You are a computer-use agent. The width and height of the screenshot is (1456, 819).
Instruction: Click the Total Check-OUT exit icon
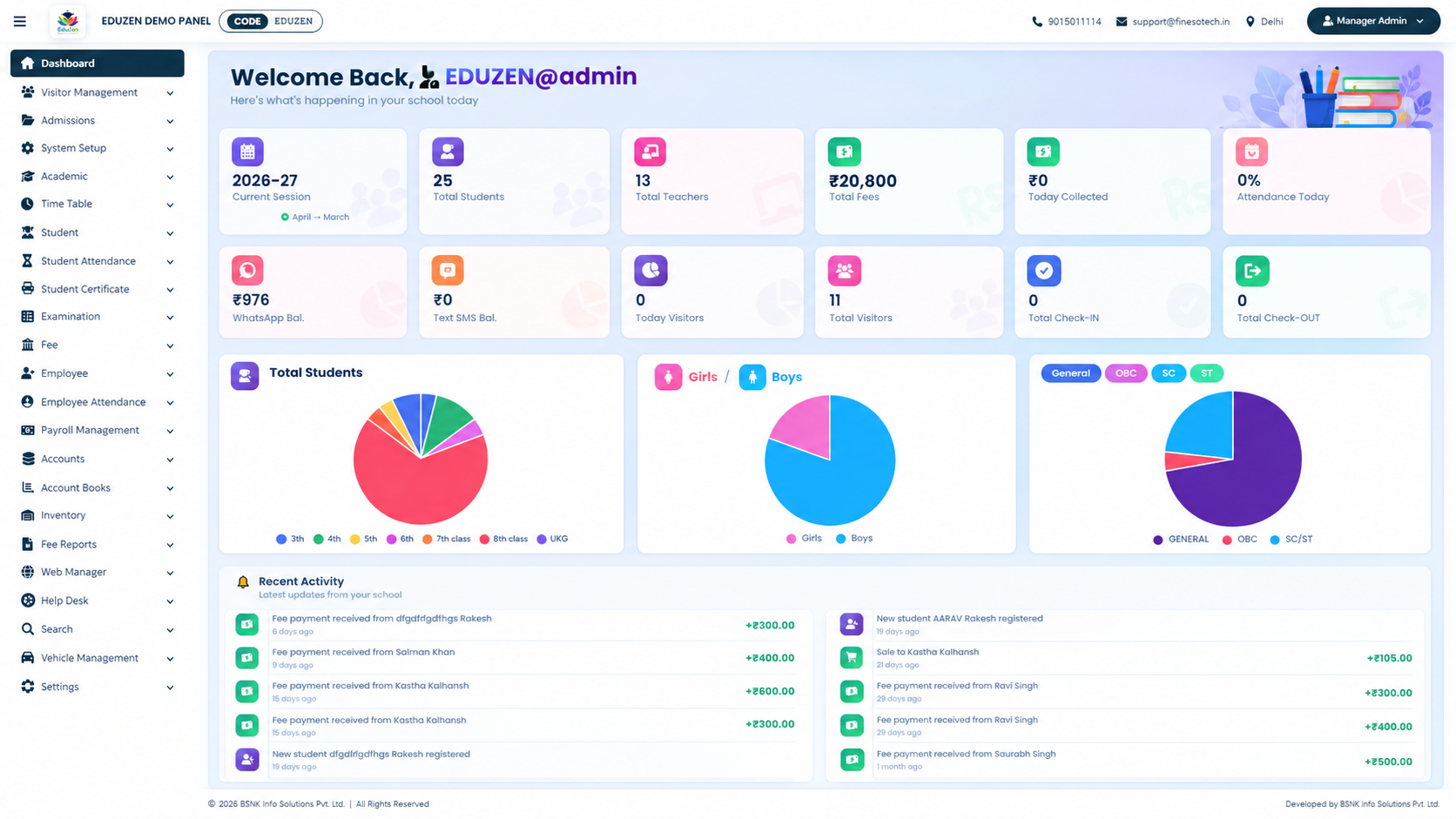(x=1252, y=271)
